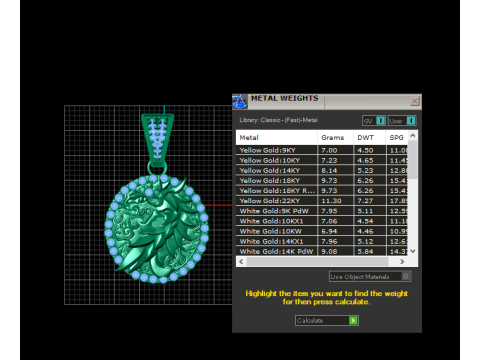Select the Yellow Gold:22KY row
Screen dimensions: 480x360
322,201
